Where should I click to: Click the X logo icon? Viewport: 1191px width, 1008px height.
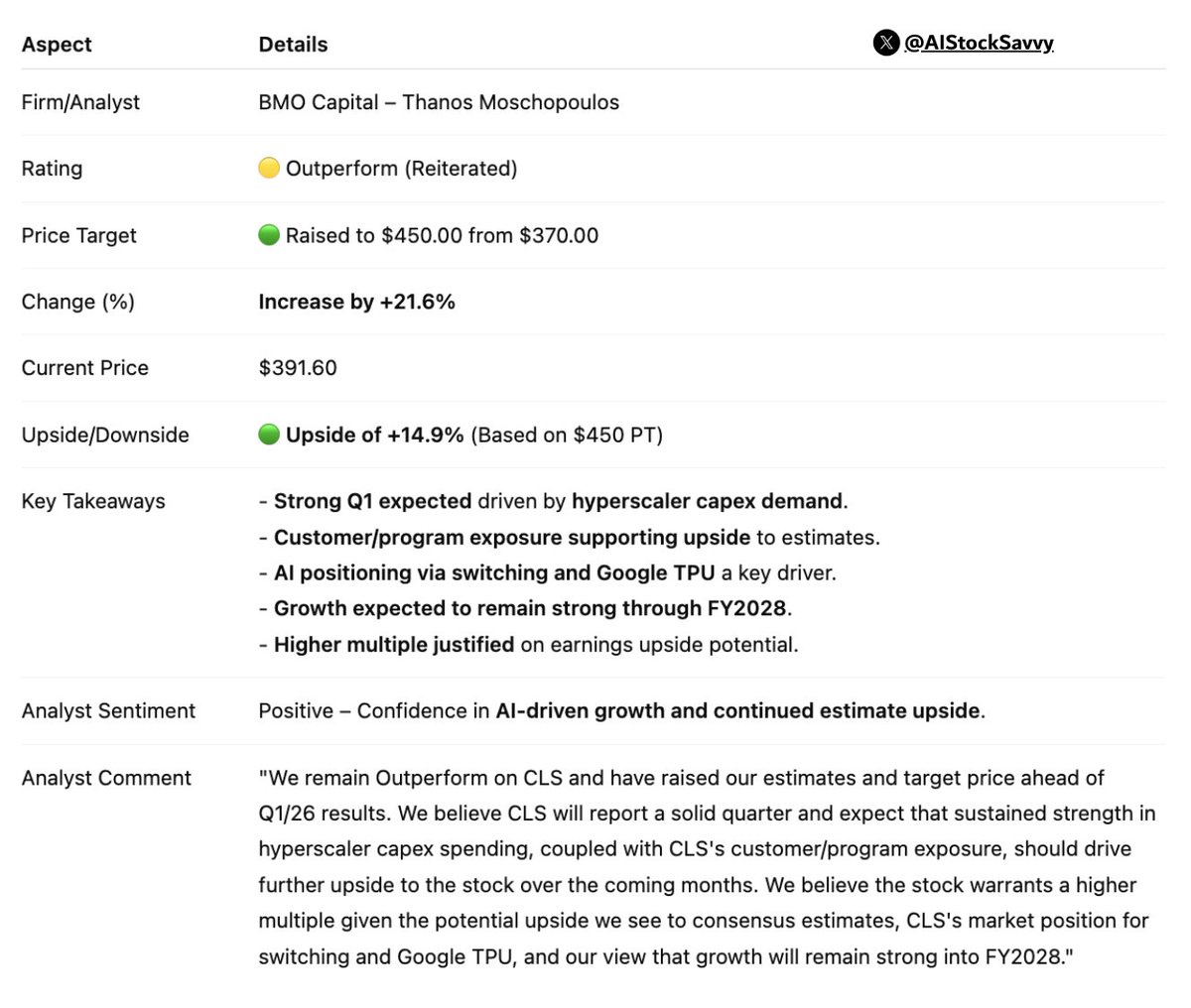pos(886,43)
